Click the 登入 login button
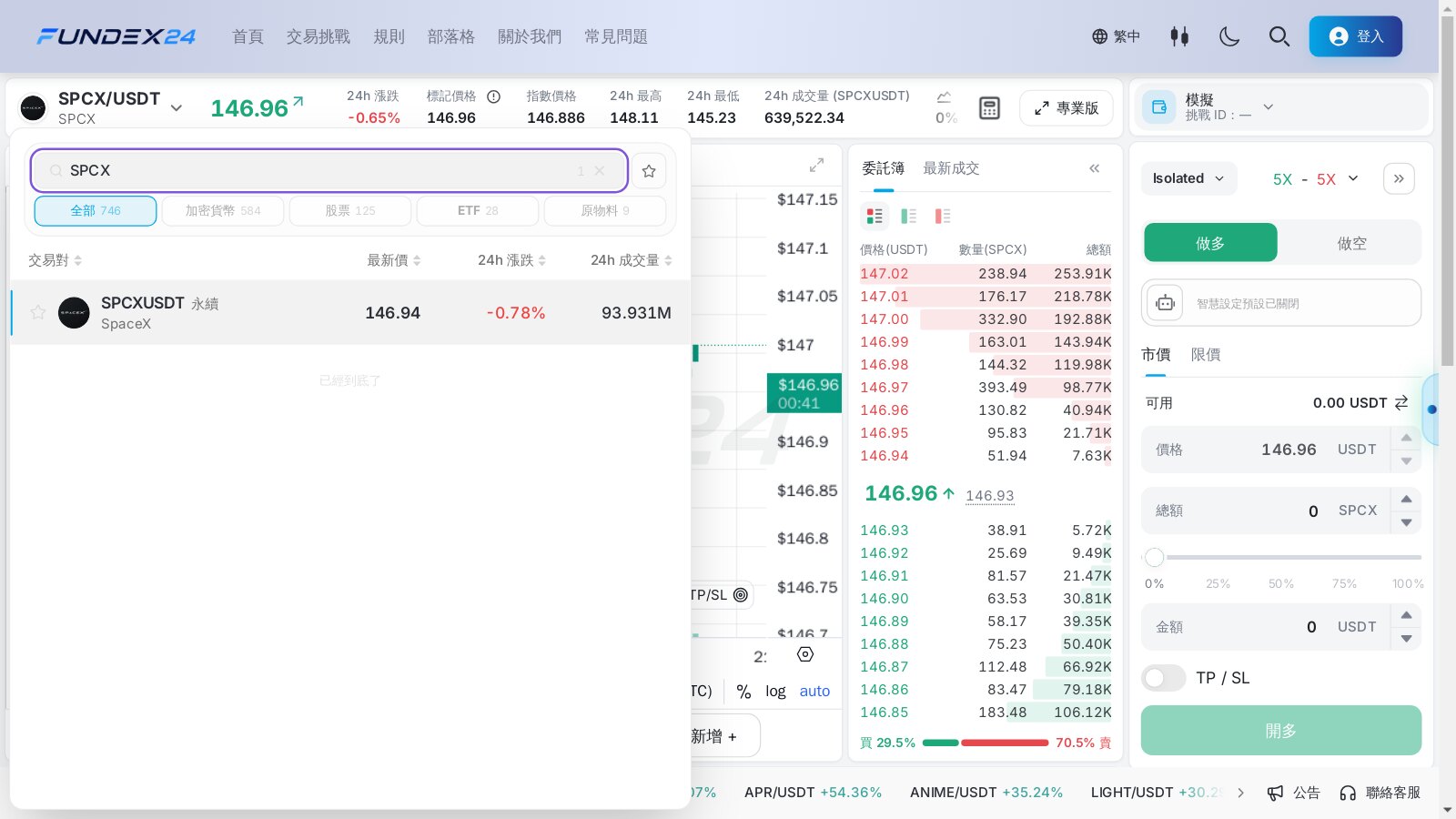 (1356, 36)
